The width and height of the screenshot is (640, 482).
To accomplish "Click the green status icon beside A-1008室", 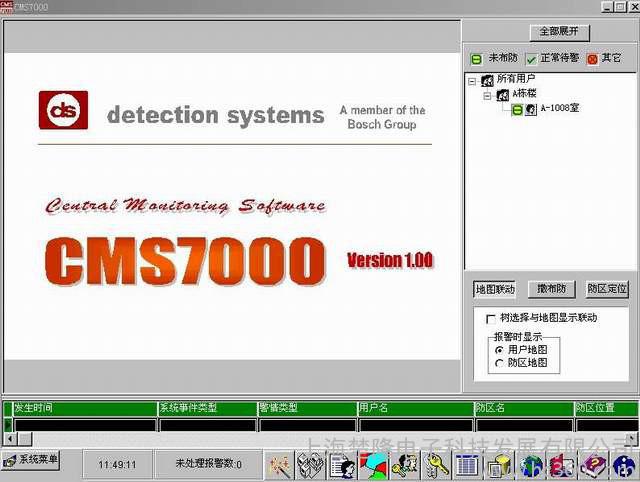I will (517, 110).
